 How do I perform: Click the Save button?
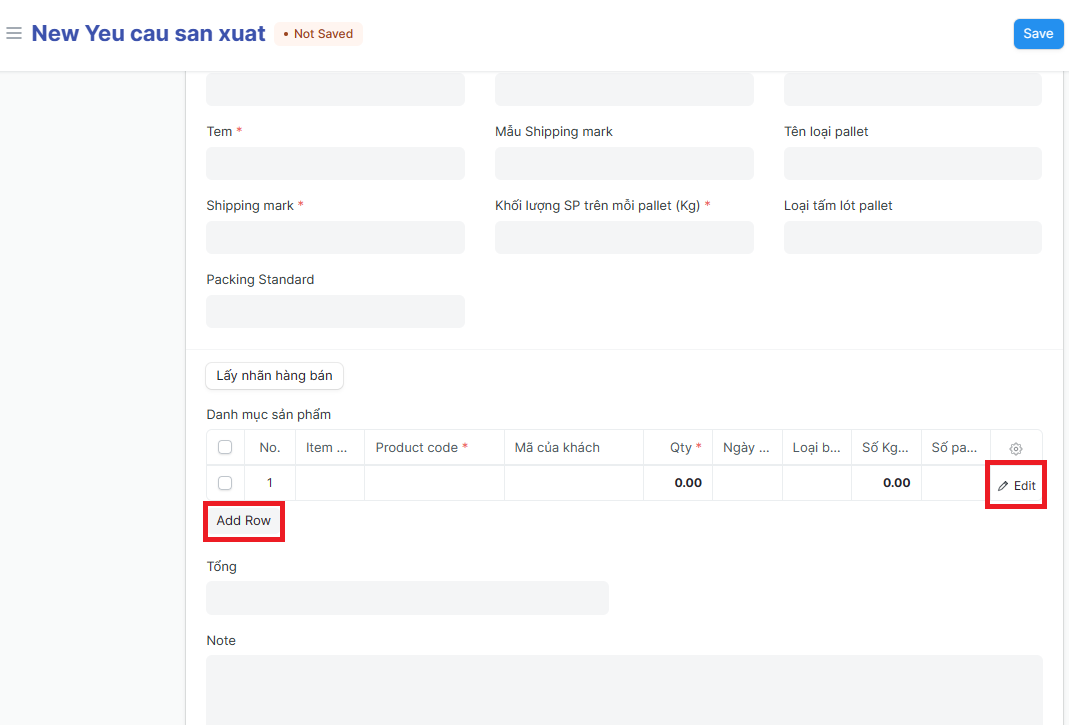coord(1038,34)
